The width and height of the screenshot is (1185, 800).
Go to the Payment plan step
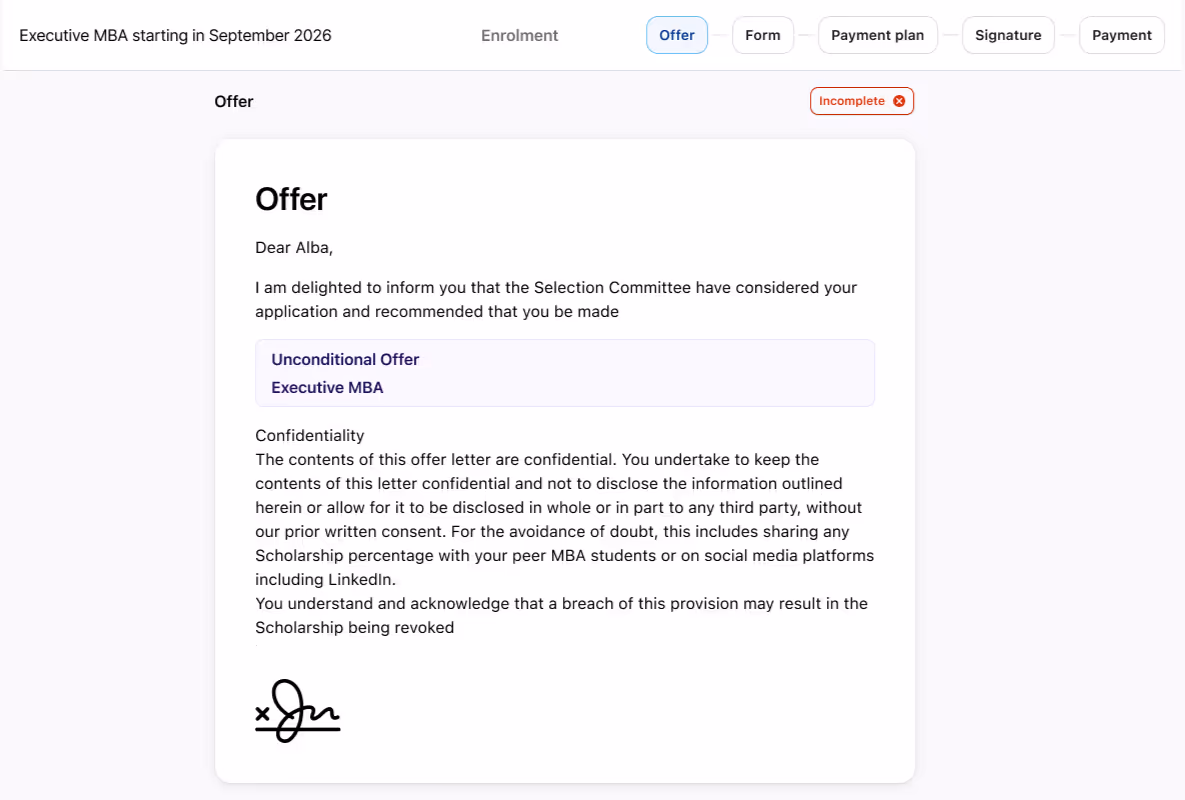click(x=878, y=34)
